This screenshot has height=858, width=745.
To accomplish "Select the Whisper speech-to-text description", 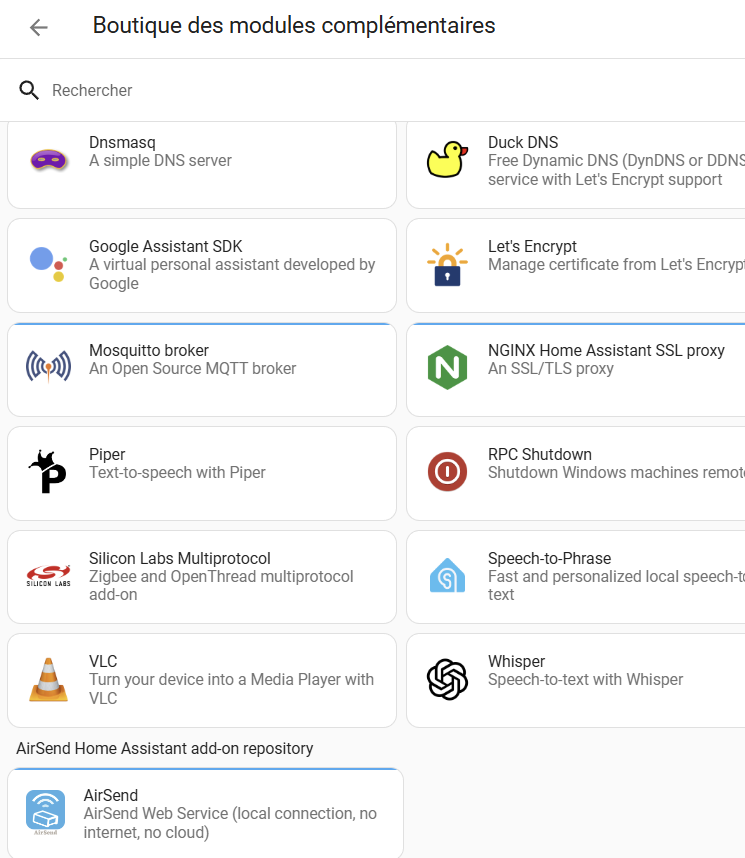I will [585, 680].
